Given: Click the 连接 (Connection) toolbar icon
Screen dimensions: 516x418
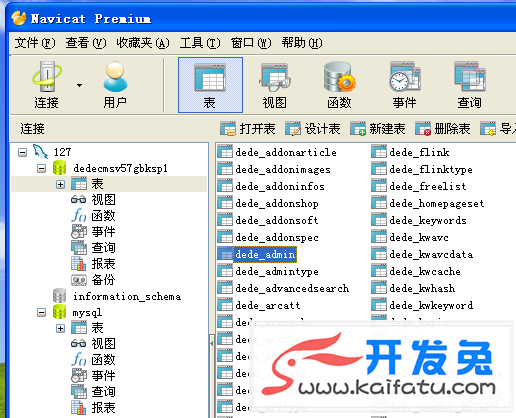Looking at the screenshot, I should (x=47, y=85).
